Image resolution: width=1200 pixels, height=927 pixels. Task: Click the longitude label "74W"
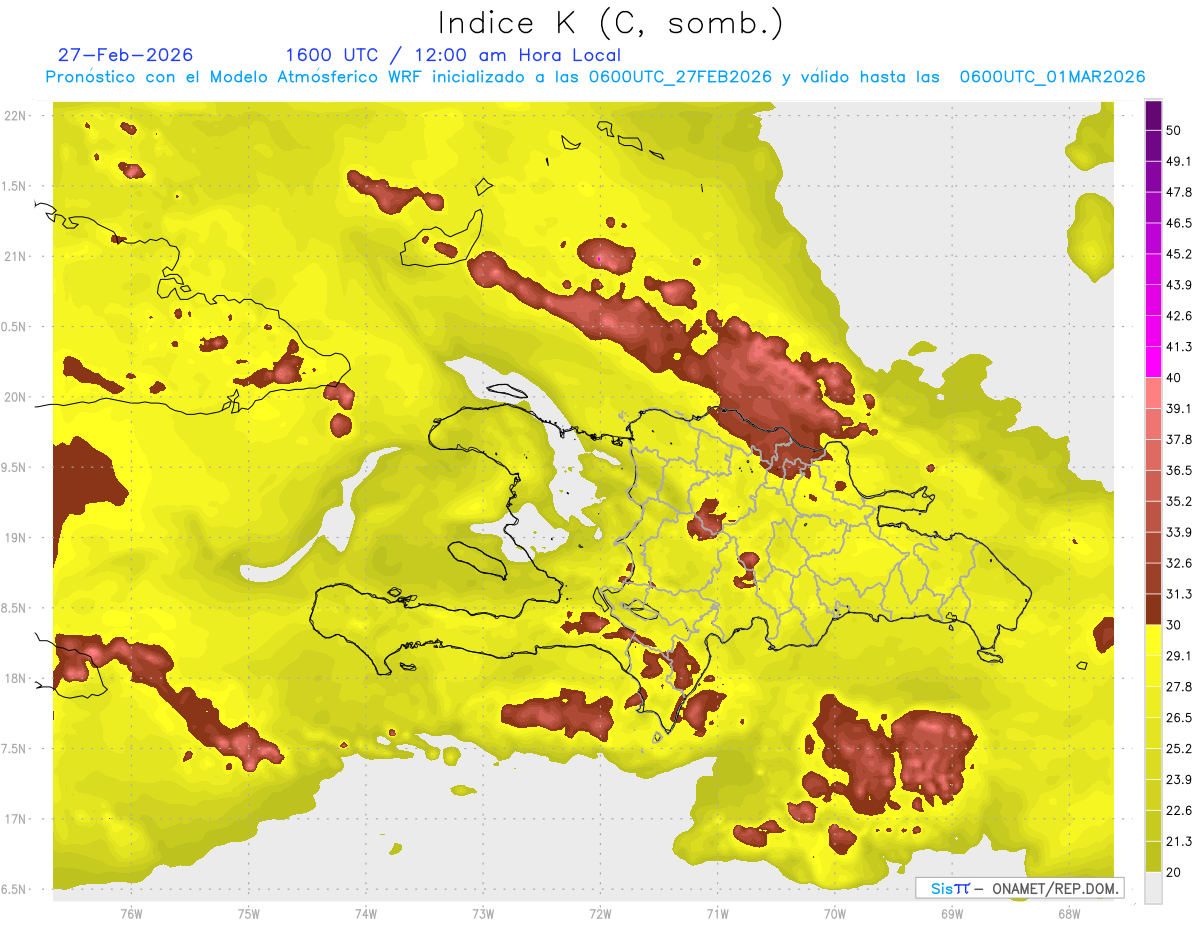coord(365,913)
